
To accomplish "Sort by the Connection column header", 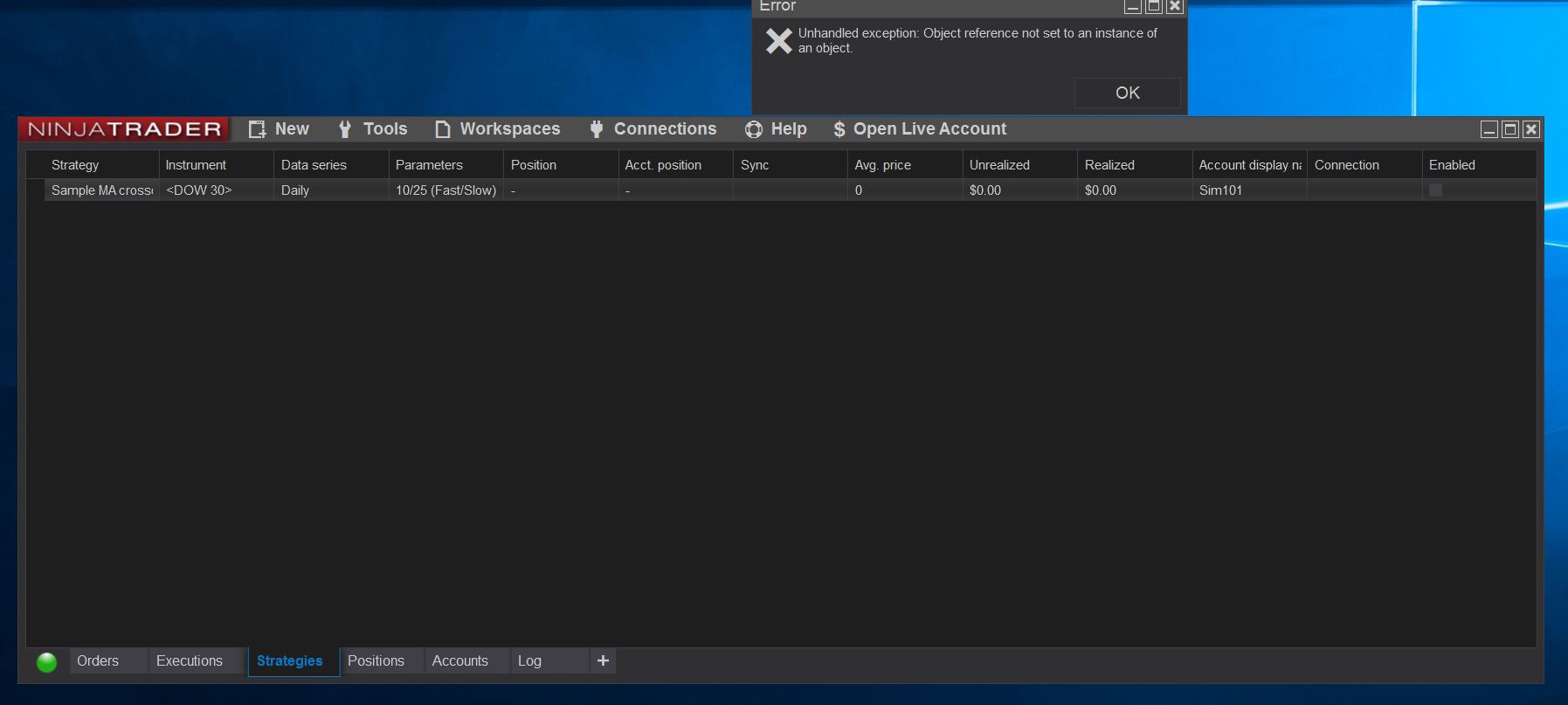I will [x=1364, y=164].
